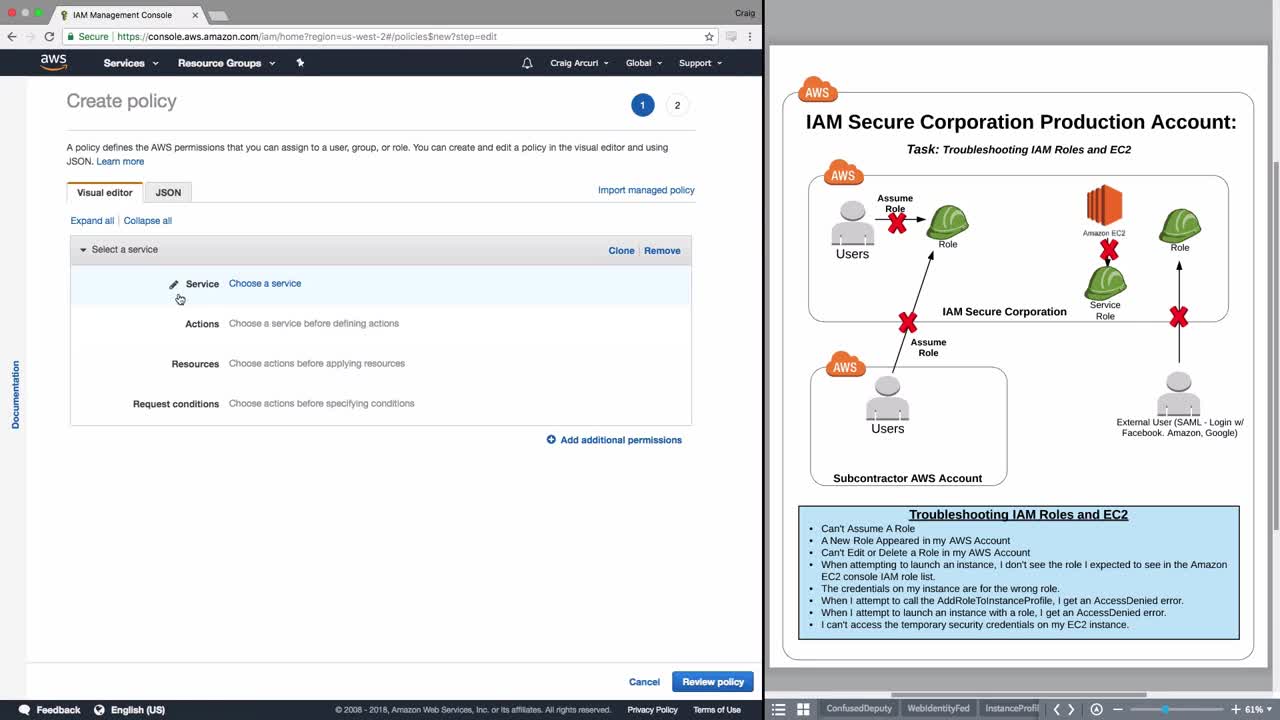Switch to the Visual editor tab

(105, 192)
